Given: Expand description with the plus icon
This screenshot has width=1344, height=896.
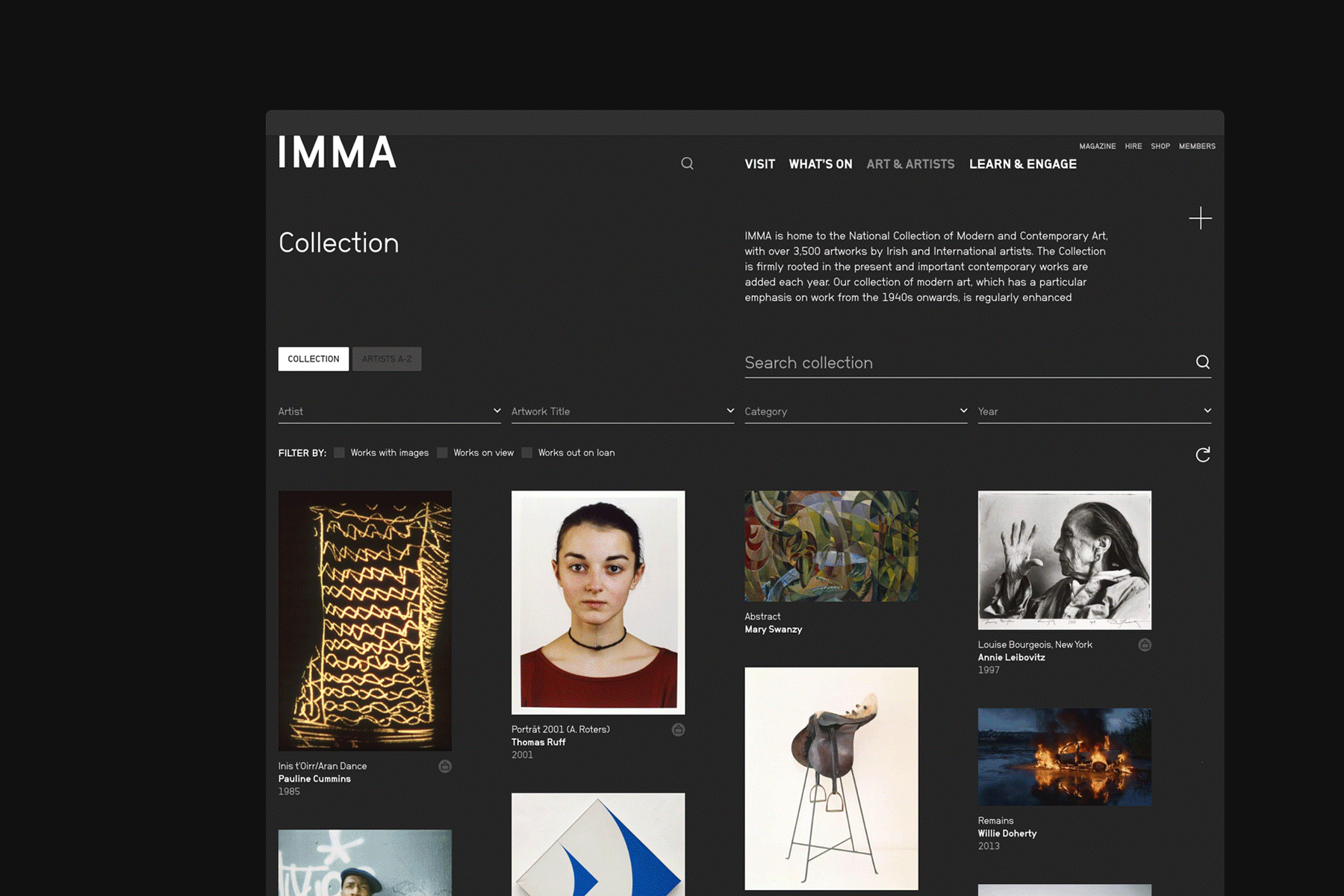Looking at the screenshot, I should click(1200, 218).
